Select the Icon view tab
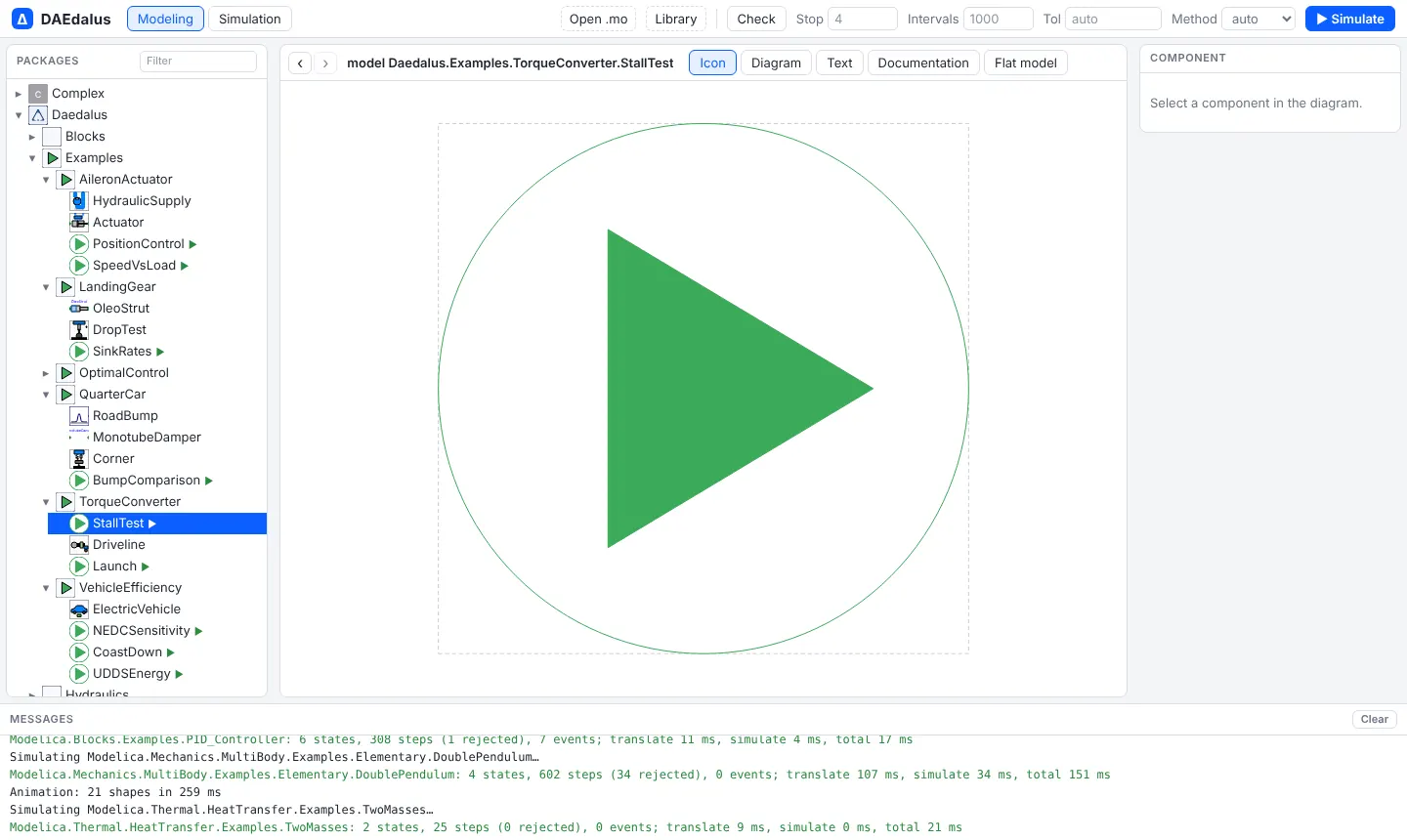 pyautogui.click(x=712, y=63)
